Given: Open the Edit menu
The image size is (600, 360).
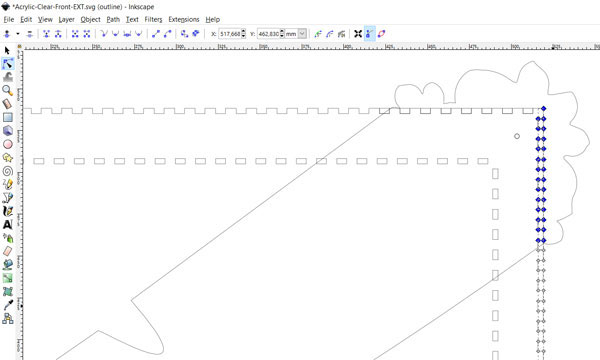Looking at the screenshot, I should click(26, 20).
